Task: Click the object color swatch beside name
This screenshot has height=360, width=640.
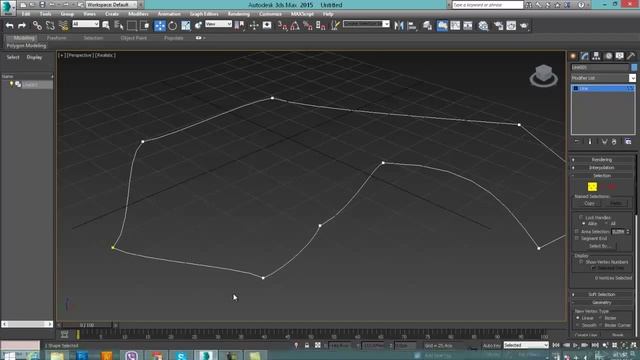Action: 634,67
